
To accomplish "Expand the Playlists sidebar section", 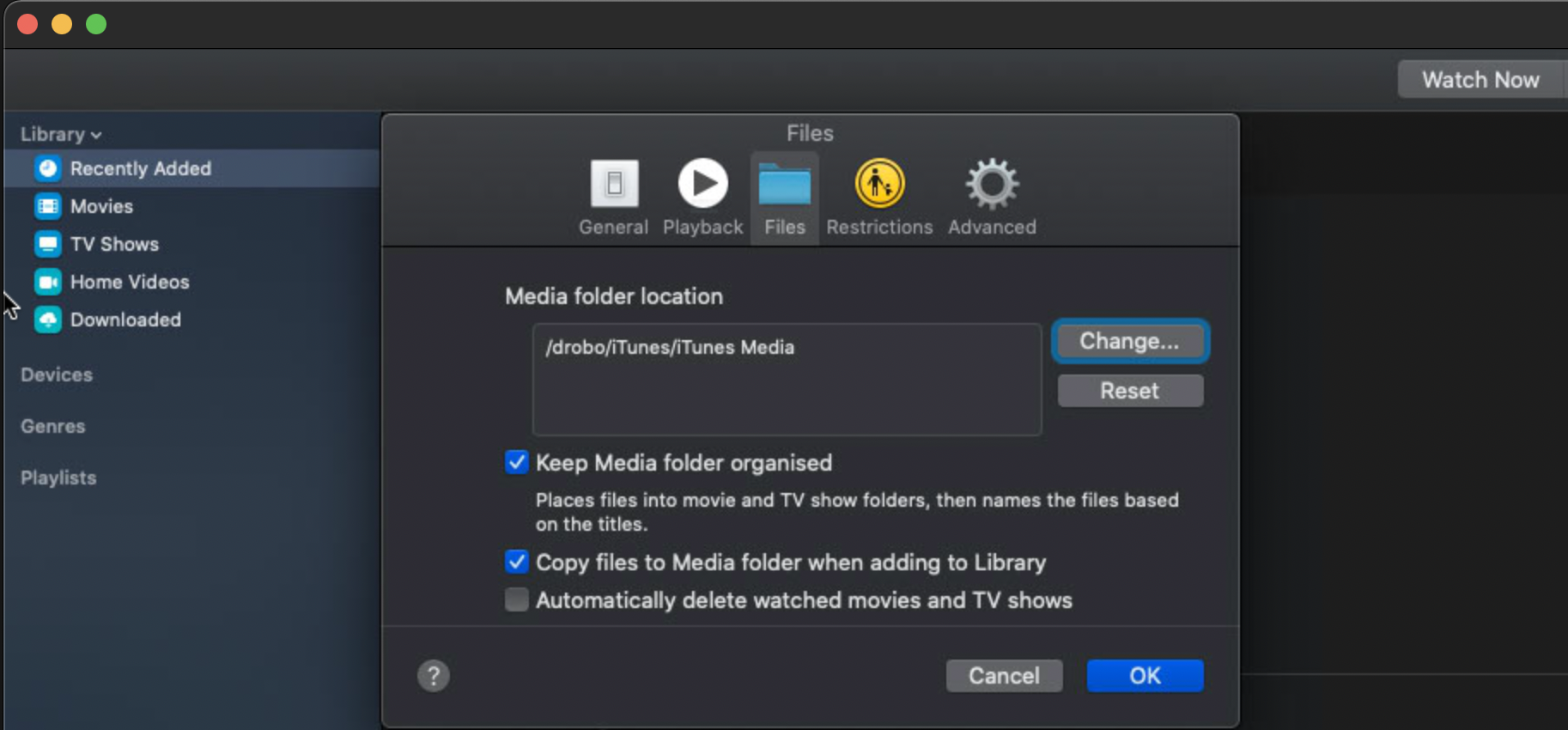I will [58, 478].
